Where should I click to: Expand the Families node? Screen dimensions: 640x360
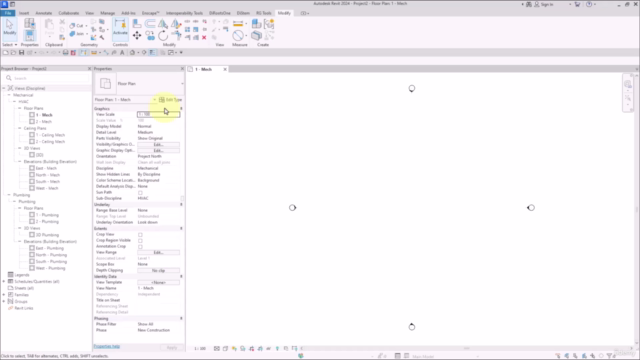(x=4, y=295)
